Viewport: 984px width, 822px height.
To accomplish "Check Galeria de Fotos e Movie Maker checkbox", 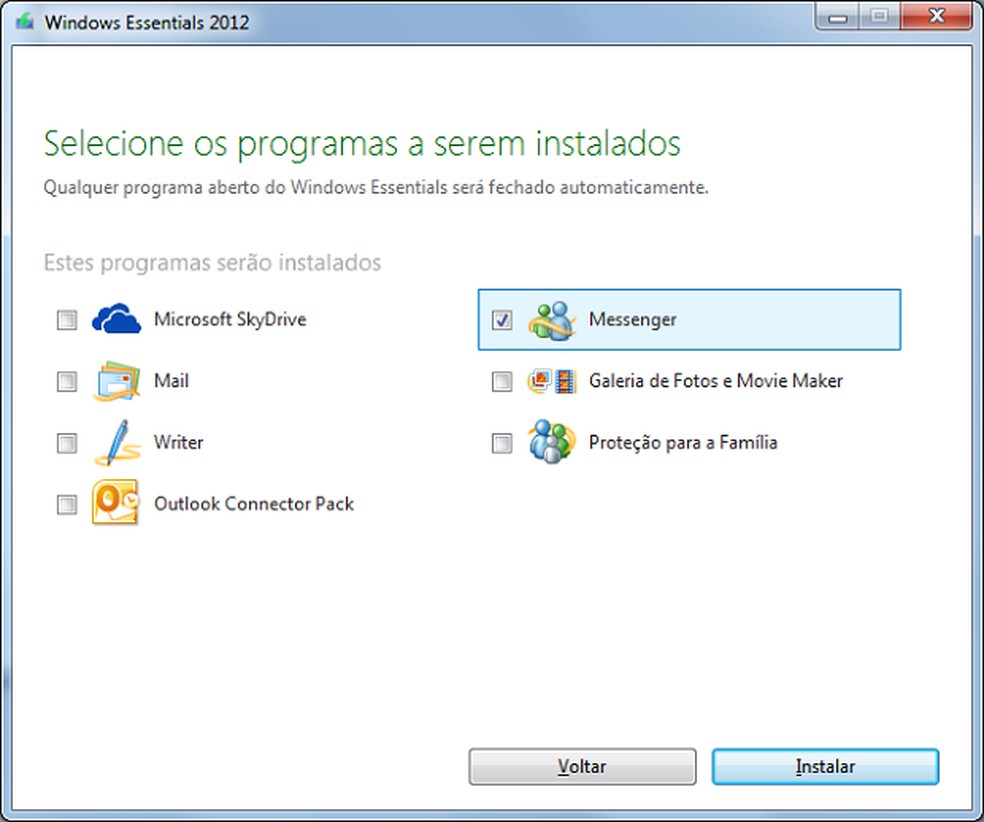I will [x=502, y=381].
